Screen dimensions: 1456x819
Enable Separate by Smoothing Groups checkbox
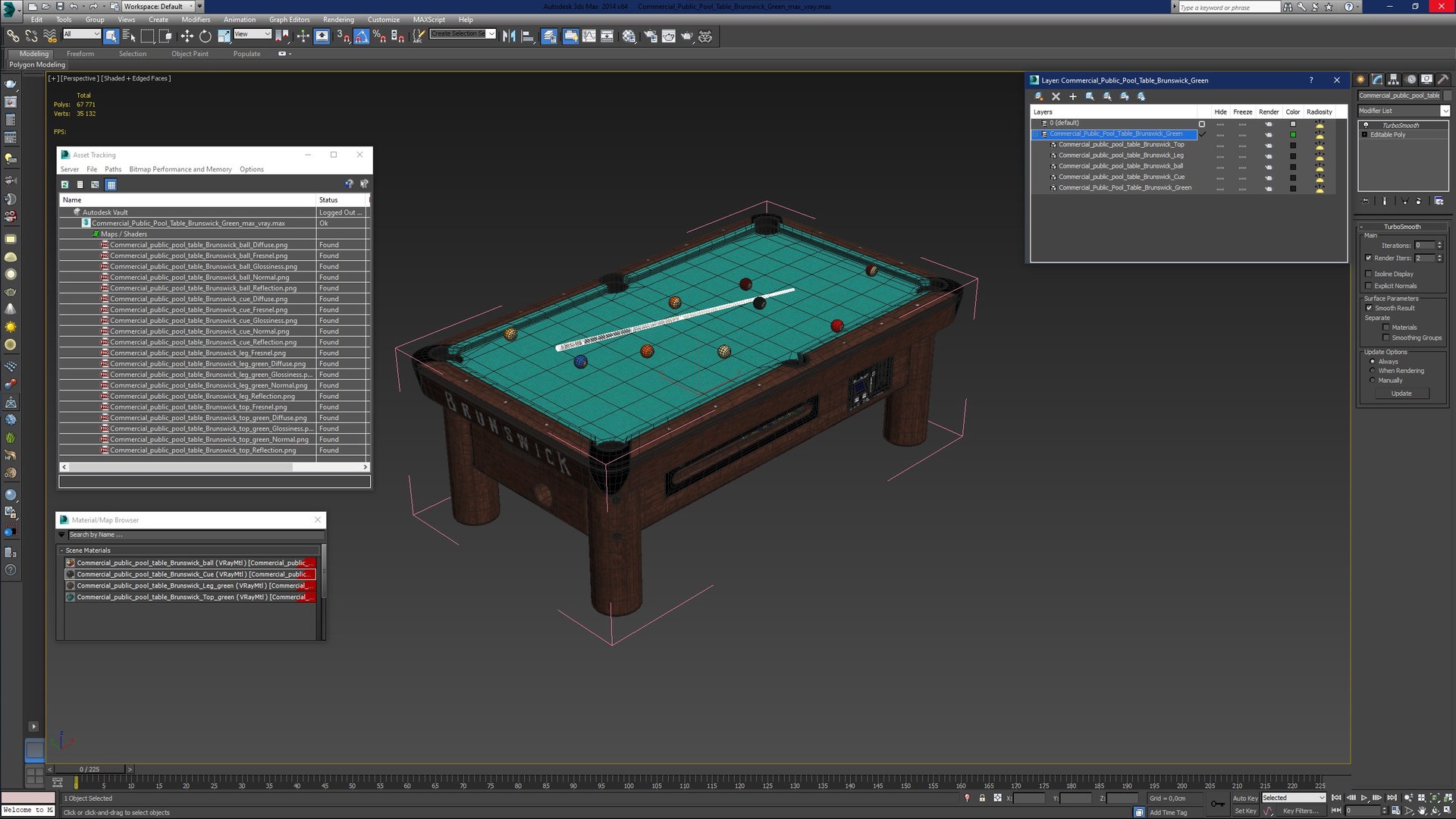1386,337
